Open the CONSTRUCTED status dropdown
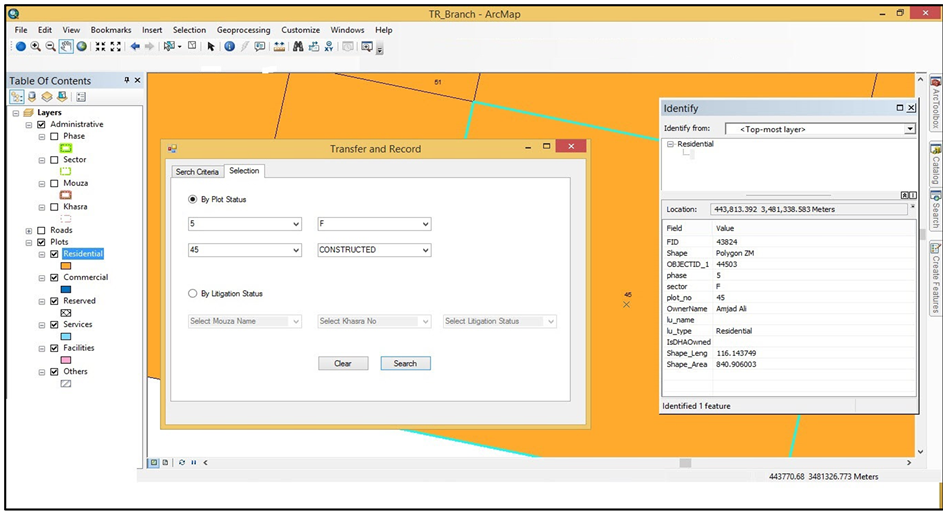943x512 pixels. click(x=425, y=250)
